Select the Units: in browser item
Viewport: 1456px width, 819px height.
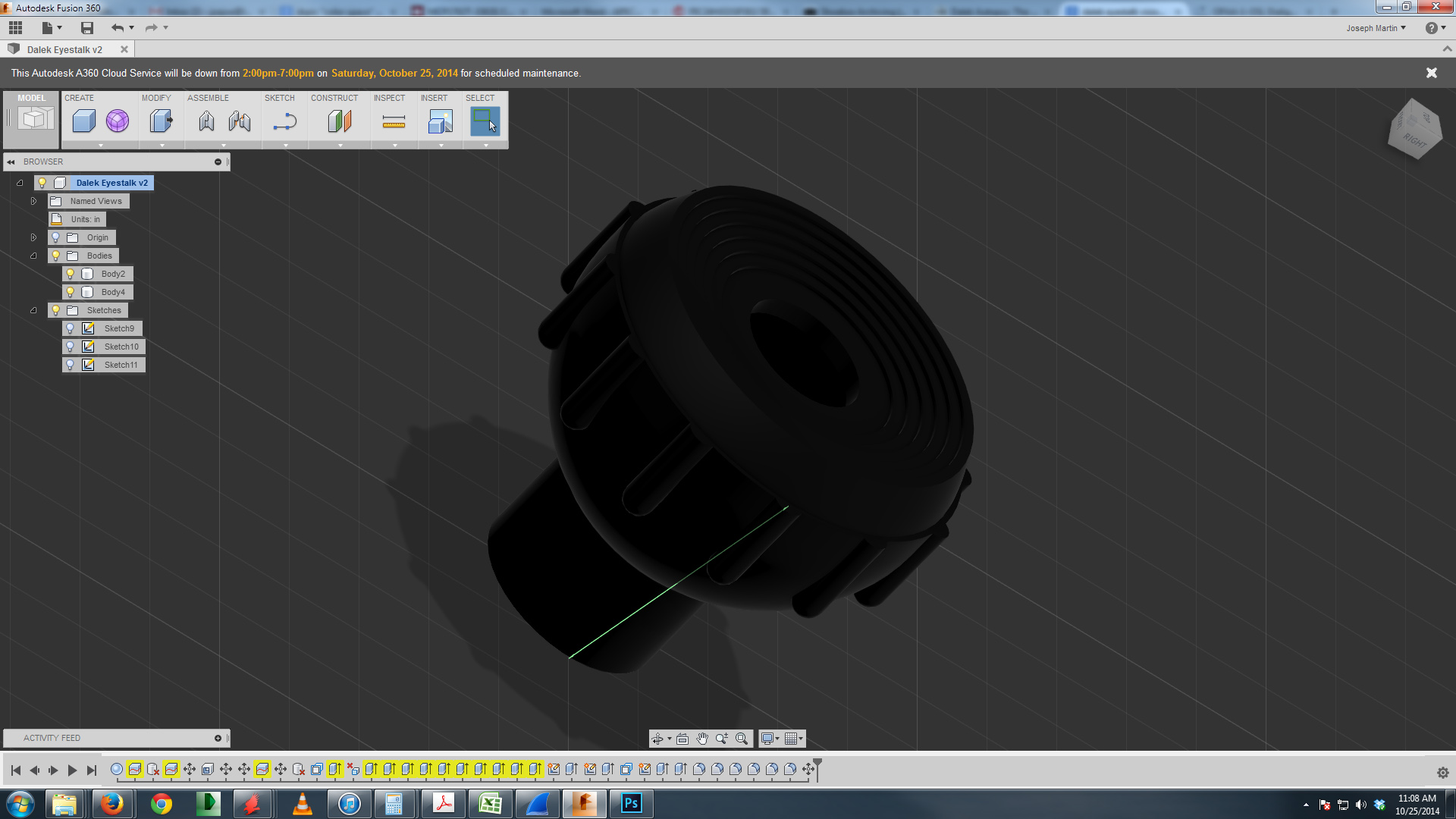point(77,219)
